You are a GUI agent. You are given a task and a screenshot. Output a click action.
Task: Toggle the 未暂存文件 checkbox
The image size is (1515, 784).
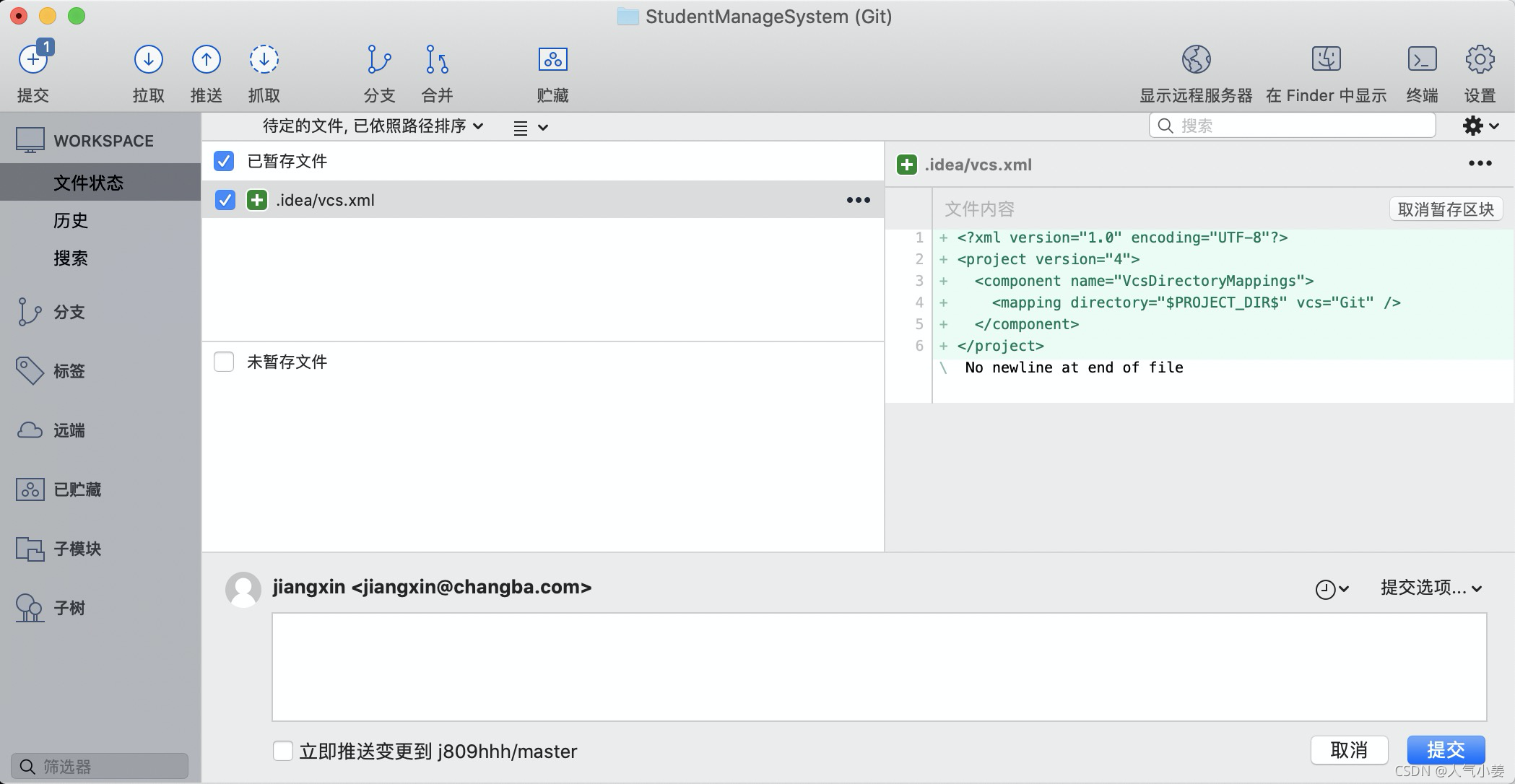pyautogui.click(x=224, y=362)
